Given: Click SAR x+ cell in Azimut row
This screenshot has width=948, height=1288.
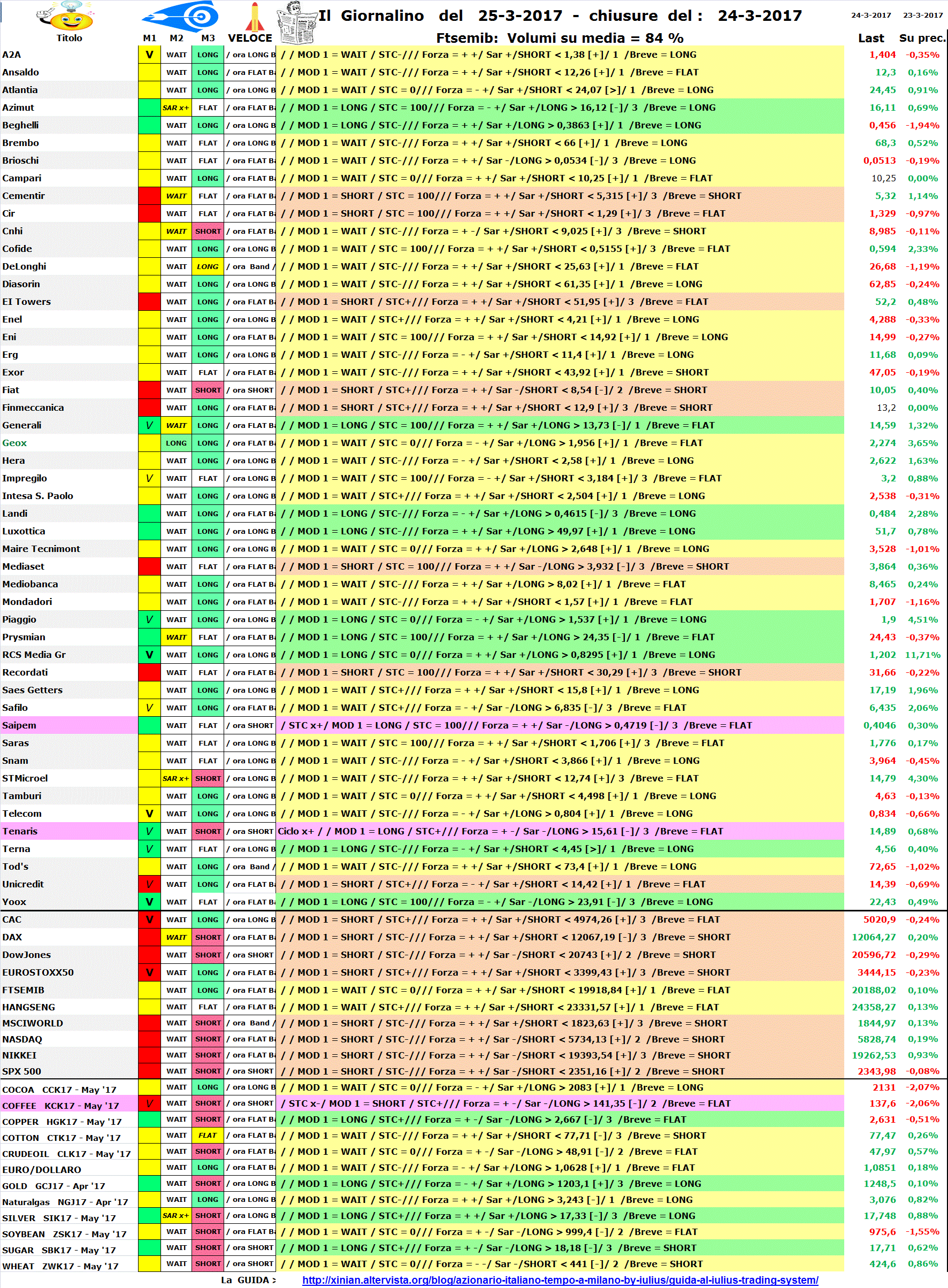Looking at the screenshot, I should 175,108.
